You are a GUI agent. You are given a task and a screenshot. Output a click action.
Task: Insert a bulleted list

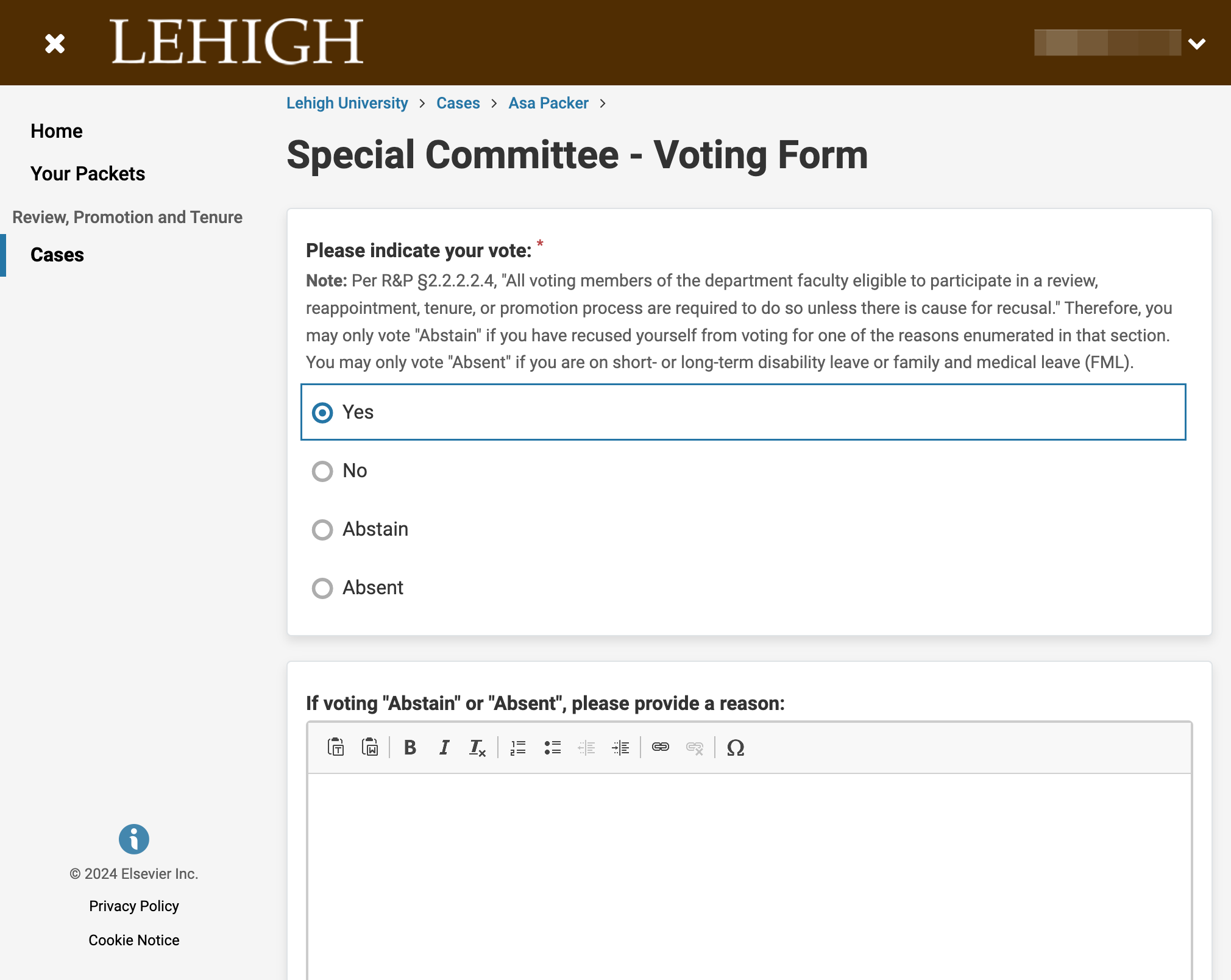553,747
